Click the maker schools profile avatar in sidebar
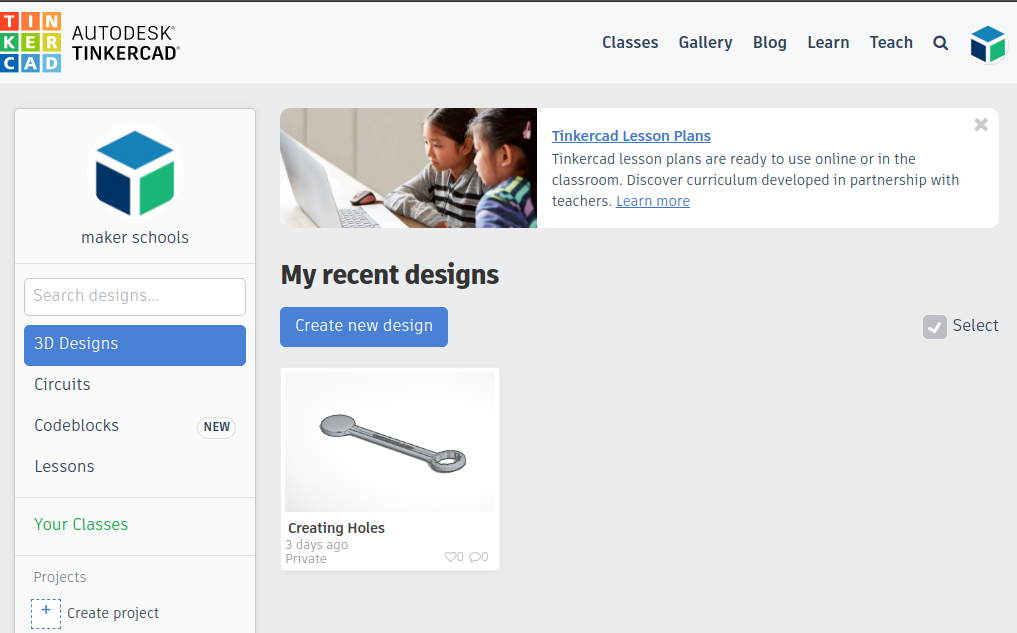Viewport: 1017px width, 633px height. pyautogui.click(x=135, y=173)
